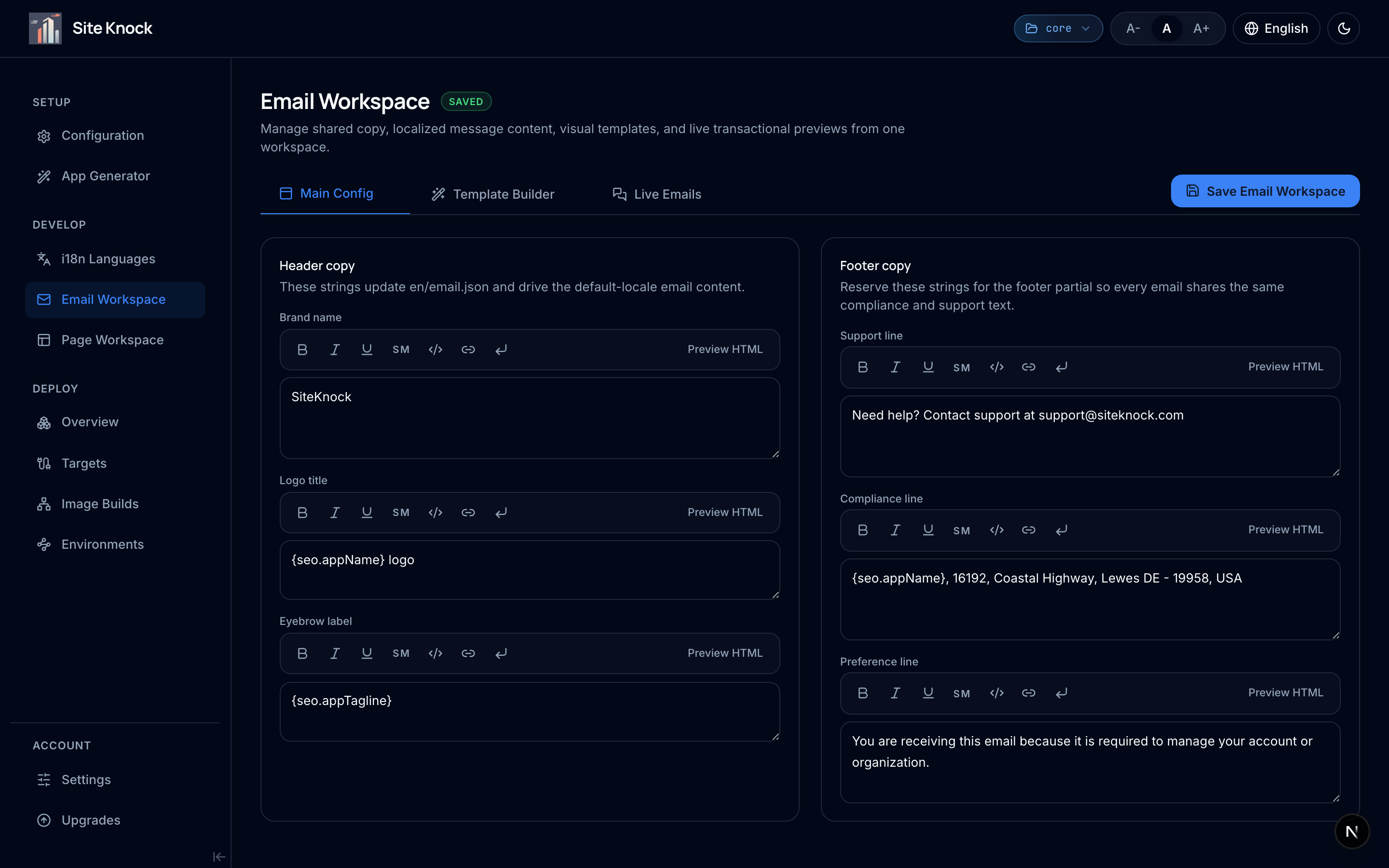Apply italic in Eyebrow label toolbar
The image size is (1389, 868).
[x=335, y=653]
